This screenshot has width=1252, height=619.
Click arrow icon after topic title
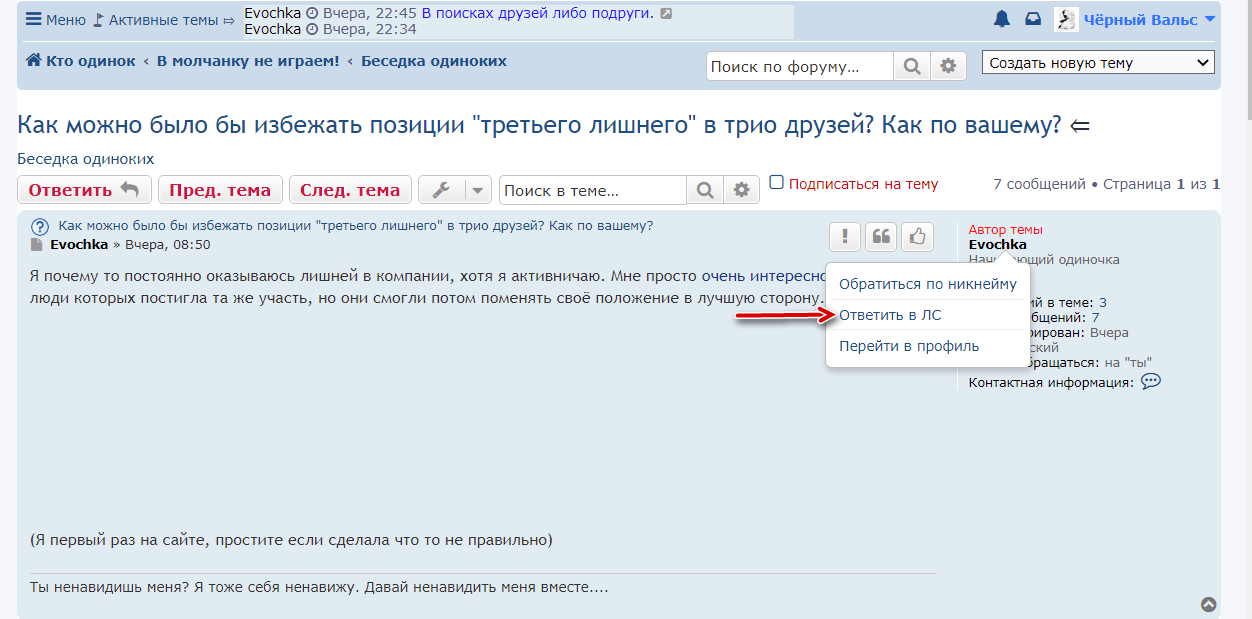[x=1080, y=126]
